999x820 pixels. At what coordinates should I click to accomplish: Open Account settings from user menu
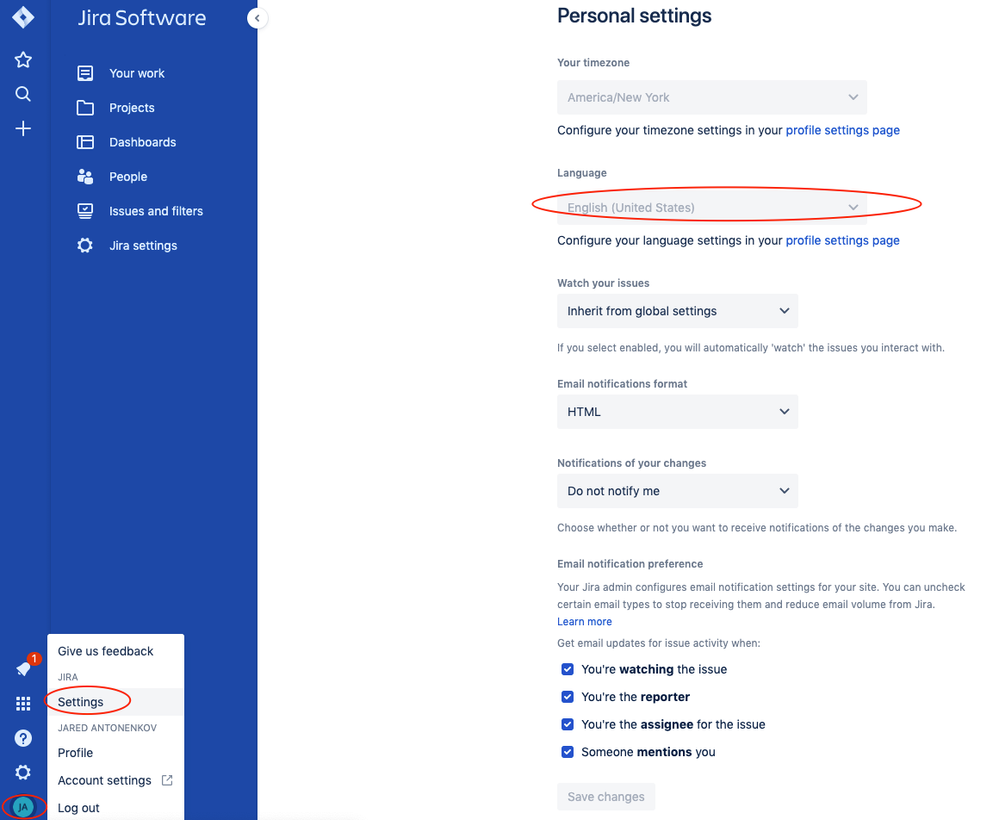(x=104, y=780)
